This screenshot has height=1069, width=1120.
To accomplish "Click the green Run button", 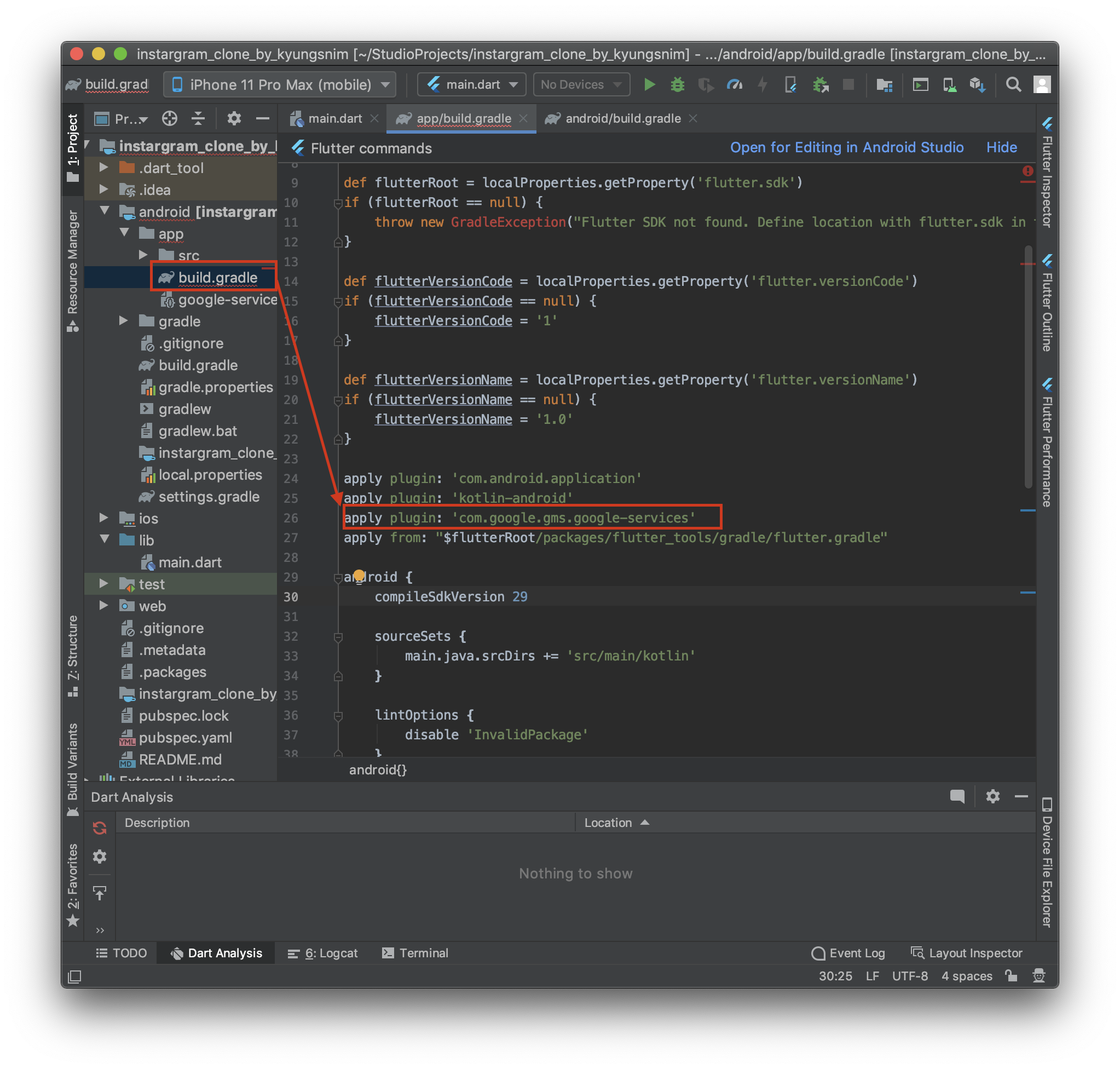I will 649,85.
